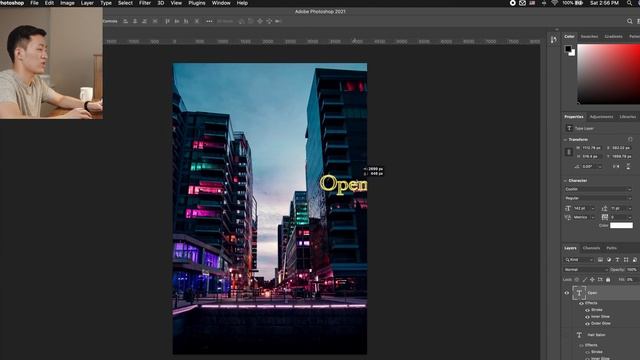Screen dimensions: 640x360
Task: Click the flip vertical icon in Transform
Action: click(x=628, y=167)
